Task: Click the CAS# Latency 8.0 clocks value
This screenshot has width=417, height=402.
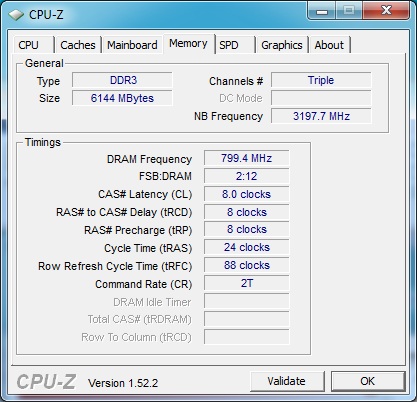Action: (x=246, y=194)
